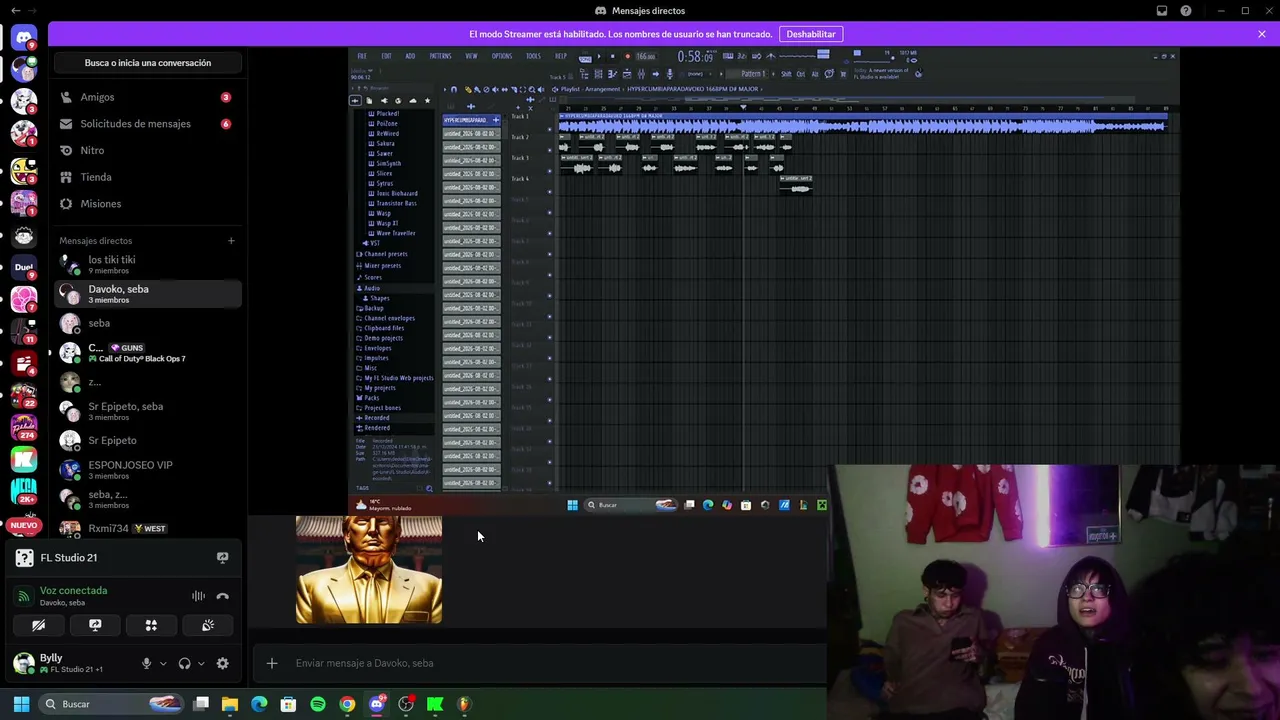Screen dimensions: 1280x720
Task: Click the Windows taskbar search box
Action: (x=112, y=704)
